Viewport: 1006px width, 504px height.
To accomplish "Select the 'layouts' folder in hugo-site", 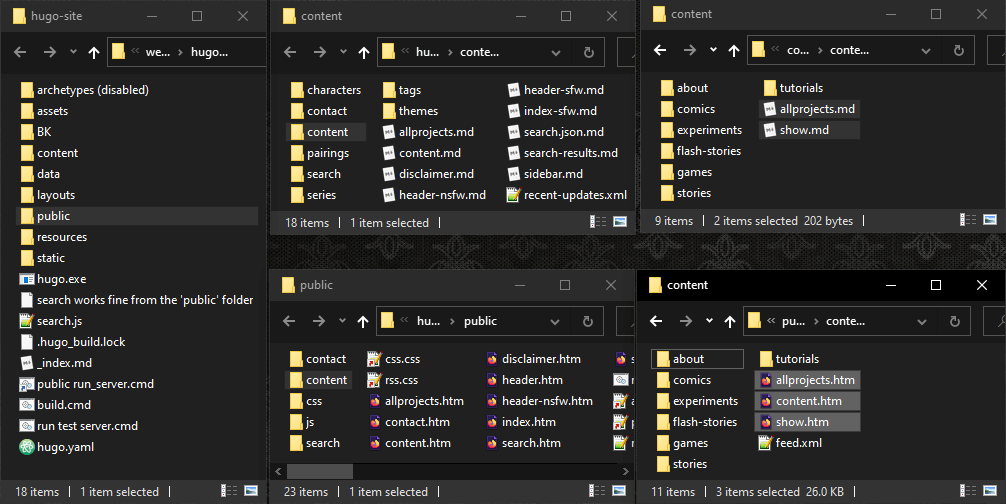I will point(55,195).
